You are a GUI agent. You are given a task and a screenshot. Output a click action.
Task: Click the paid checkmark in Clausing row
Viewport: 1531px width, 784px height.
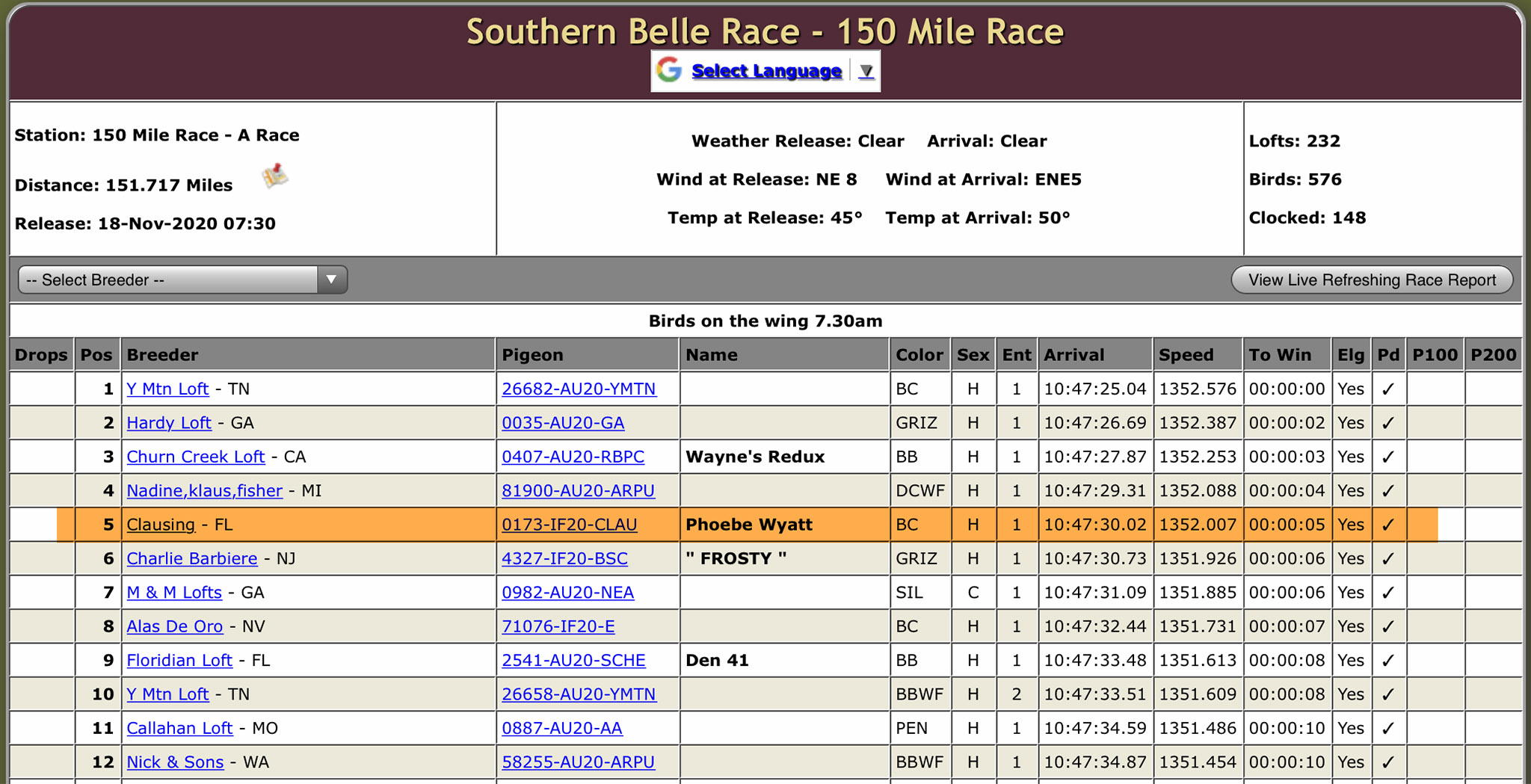1388,525
